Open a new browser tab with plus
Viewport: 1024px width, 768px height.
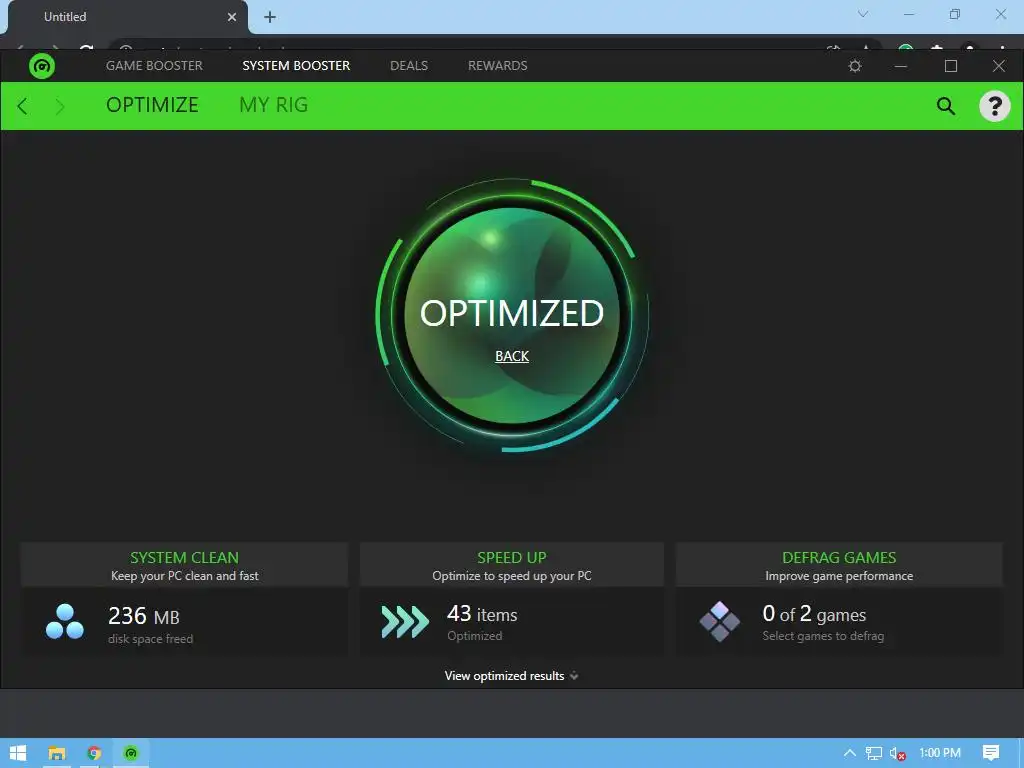(270, 17)
